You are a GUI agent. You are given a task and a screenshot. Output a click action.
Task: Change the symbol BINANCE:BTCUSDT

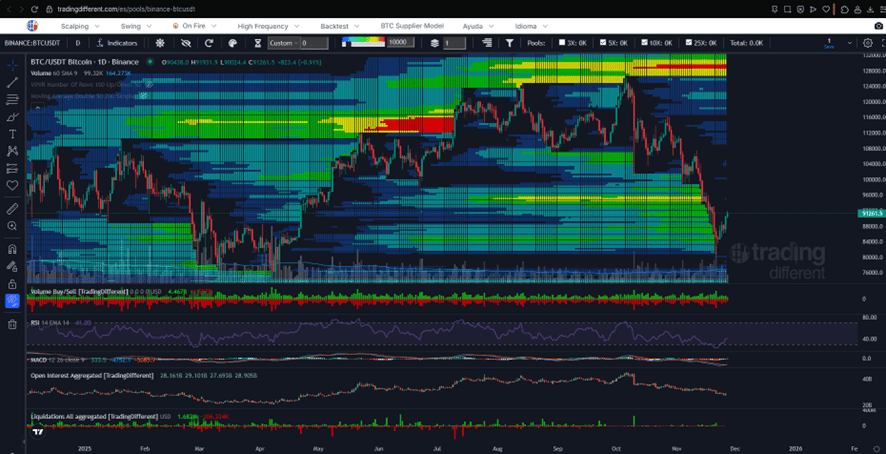click(33, 43)
